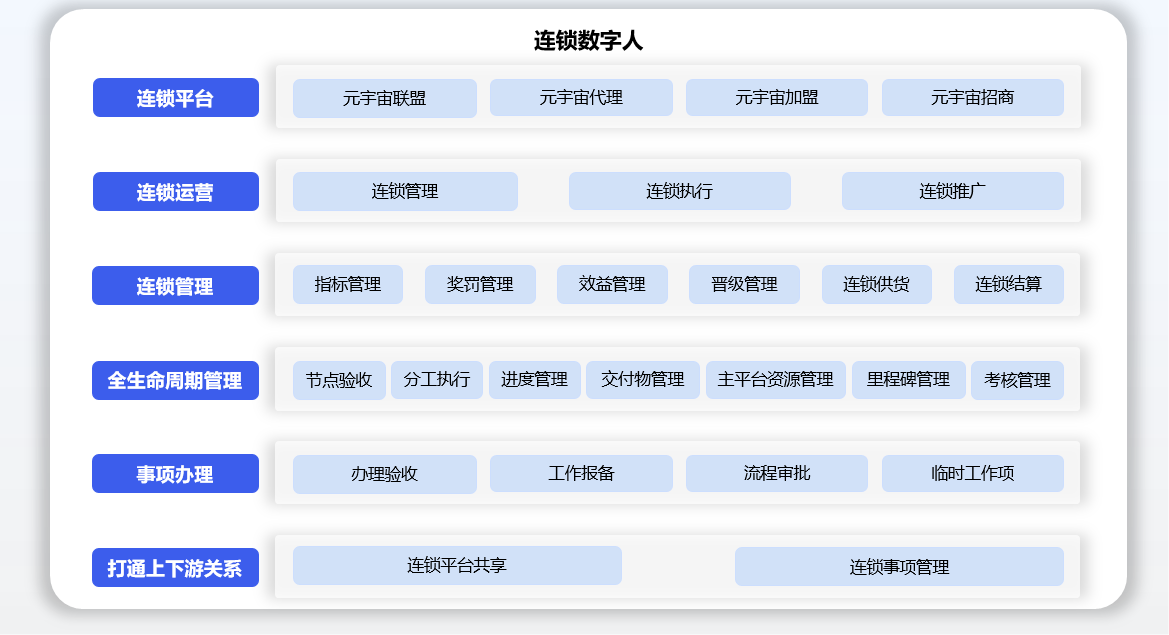This screenshot has height=635, width=1169.
Task: Click the 连锁执行 button
Action: pos(679,191)
